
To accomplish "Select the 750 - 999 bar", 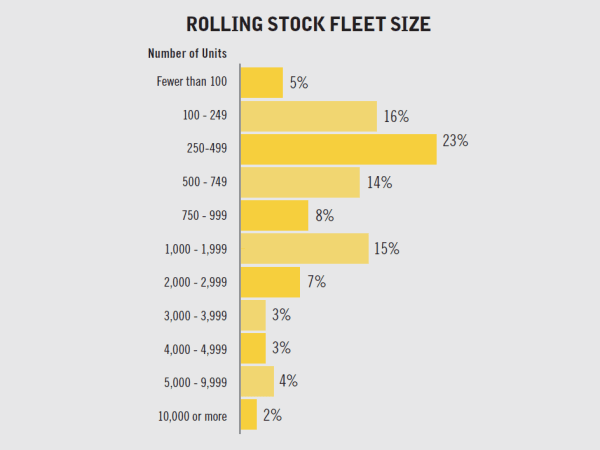I will [274, 215].
